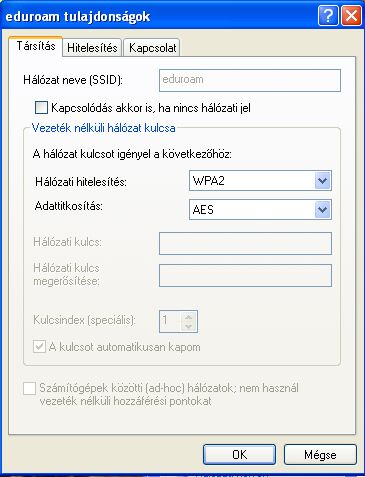Click the eduroam tulajdonságok title text
Viewport: 365px width, 477px height.
[78, 16]
